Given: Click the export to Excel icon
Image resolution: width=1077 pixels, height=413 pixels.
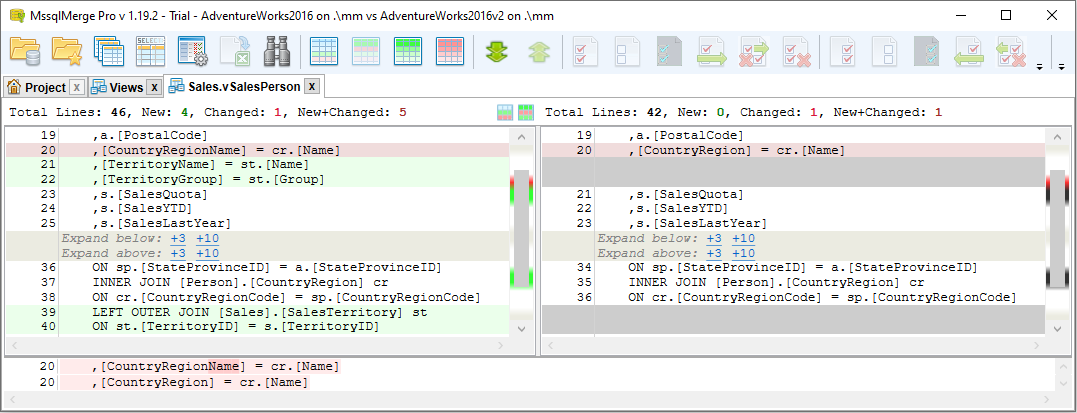Looking at the screenshot, I should pyautogui.click(x=234, y=52).
